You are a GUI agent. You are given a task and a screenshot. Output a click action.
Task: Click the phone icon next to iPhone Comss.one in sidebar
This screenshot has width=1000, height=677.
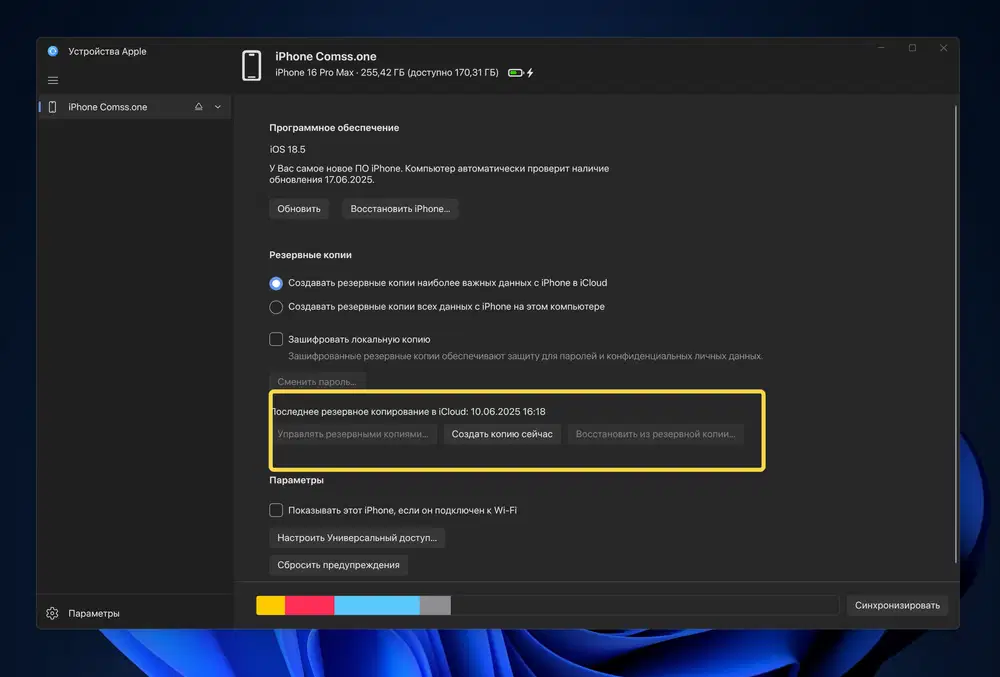coord(52,107)
